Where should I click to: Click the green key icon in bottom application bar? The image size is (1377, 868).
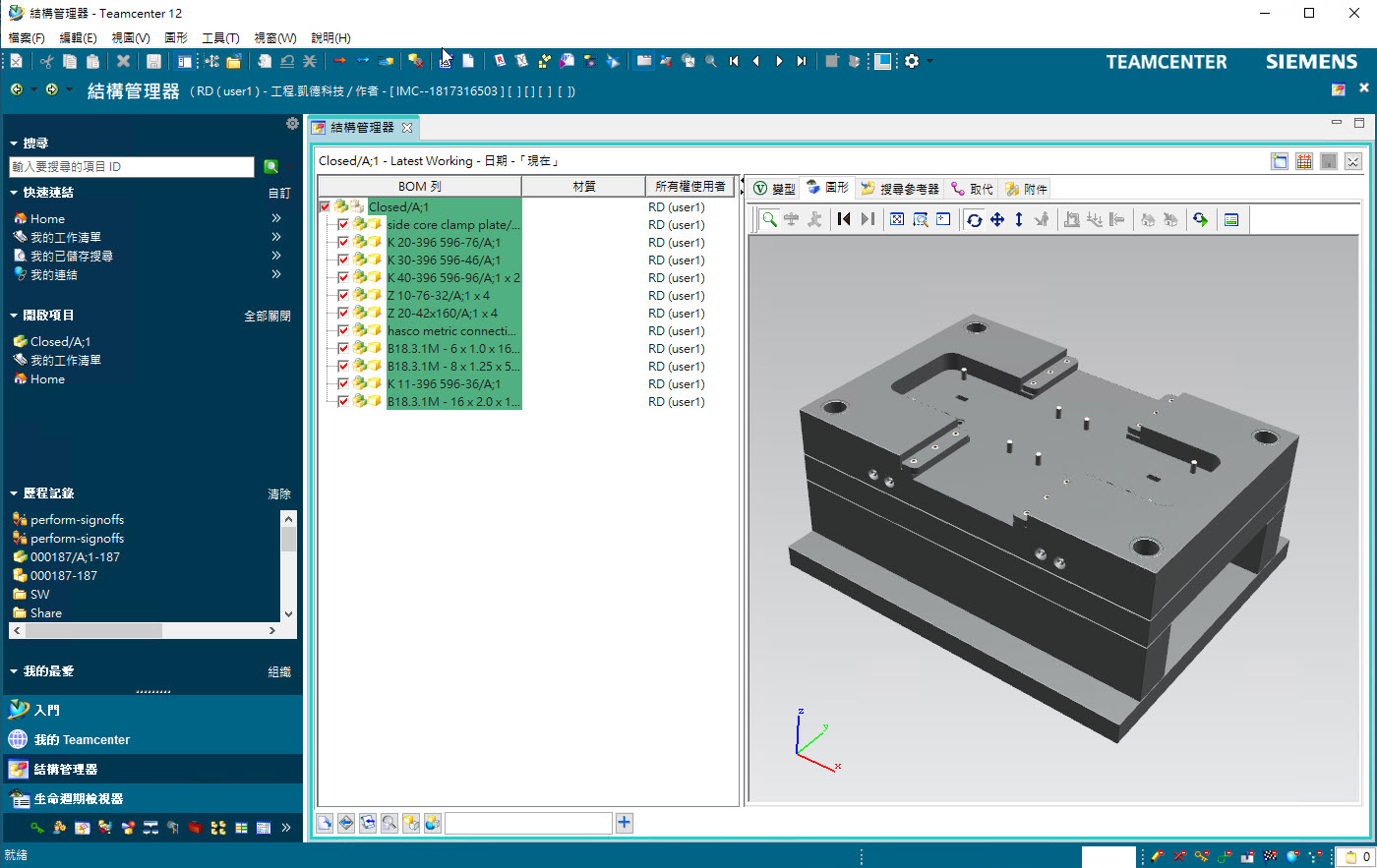(x=37, y=828)
